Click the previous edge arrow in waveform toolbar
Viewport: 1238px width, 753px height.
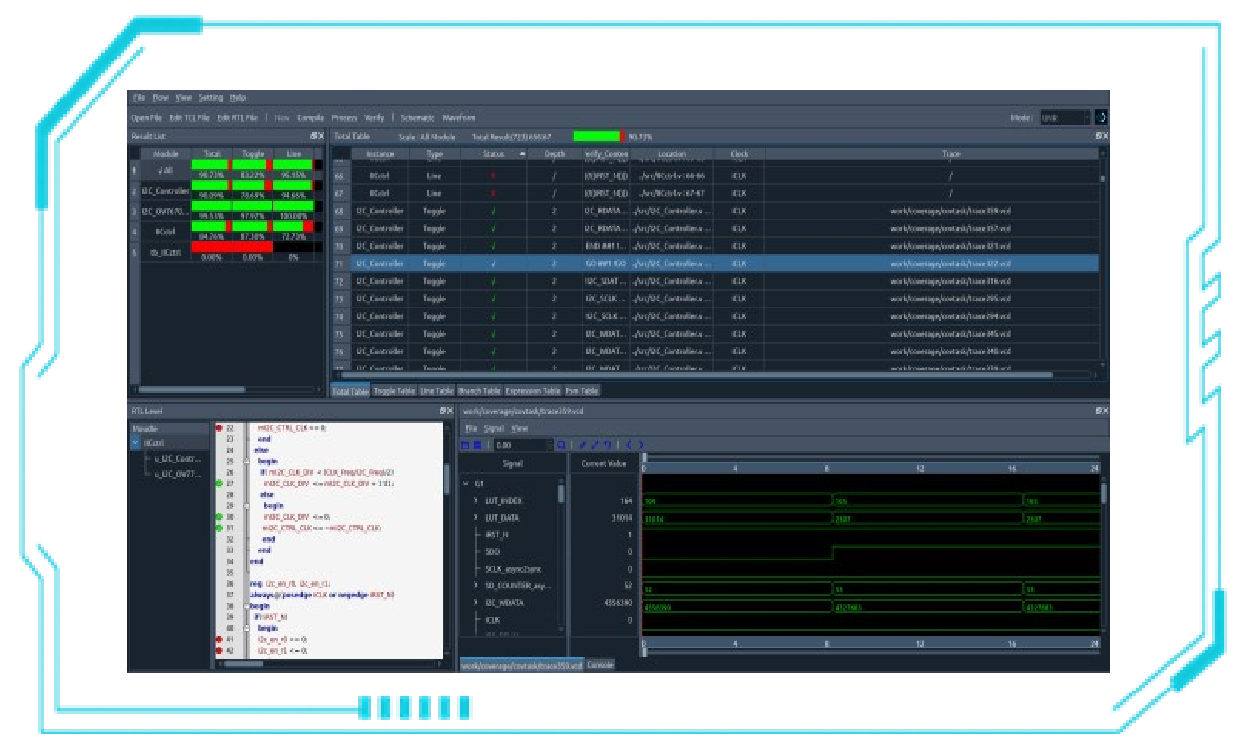tap(629, 445)
